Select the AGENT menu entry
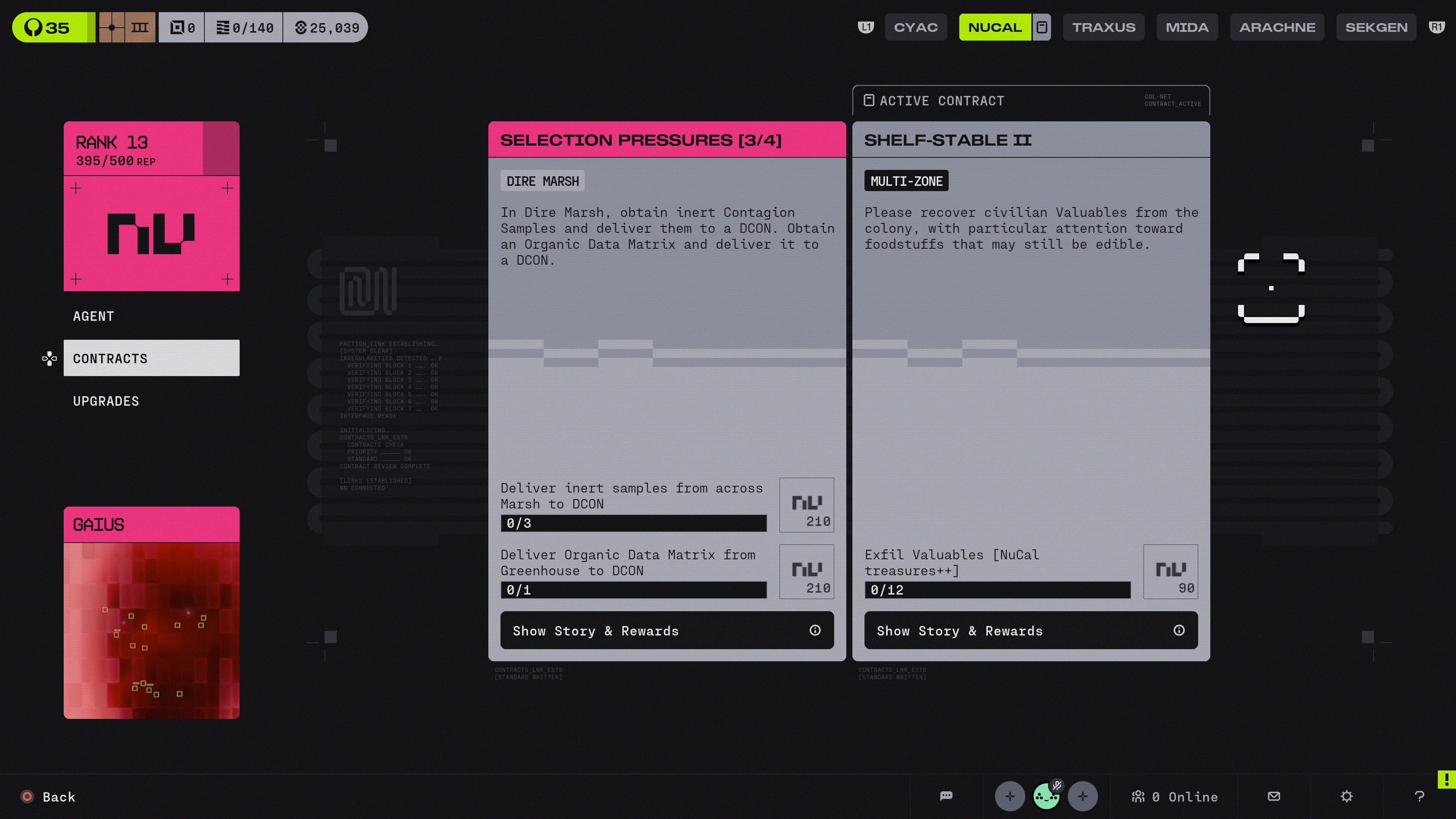The width and height of the screenshot is (1456, 819). [94, 316]
